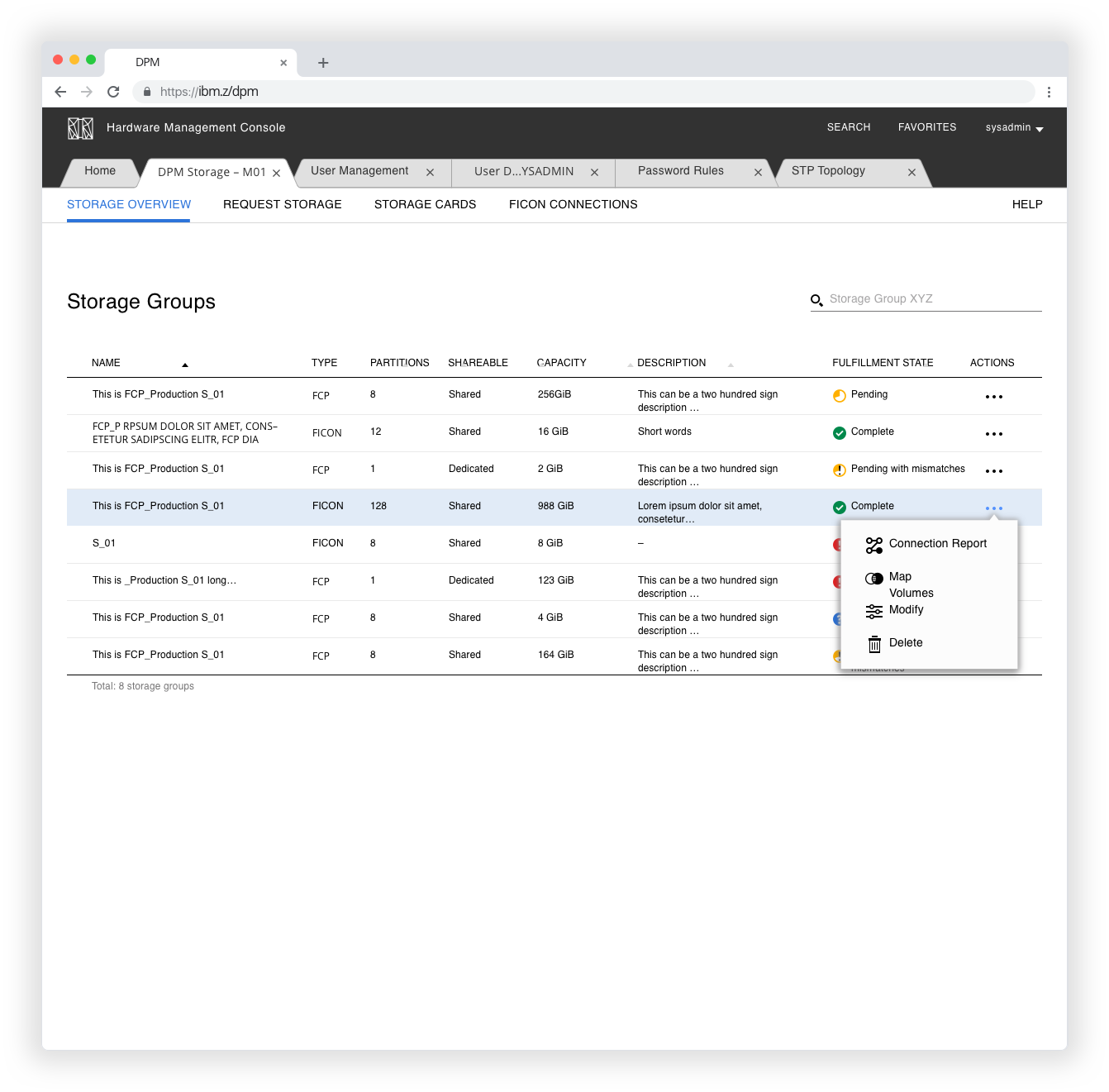Click the Hardware Management Console logo

tap(79, 127)
